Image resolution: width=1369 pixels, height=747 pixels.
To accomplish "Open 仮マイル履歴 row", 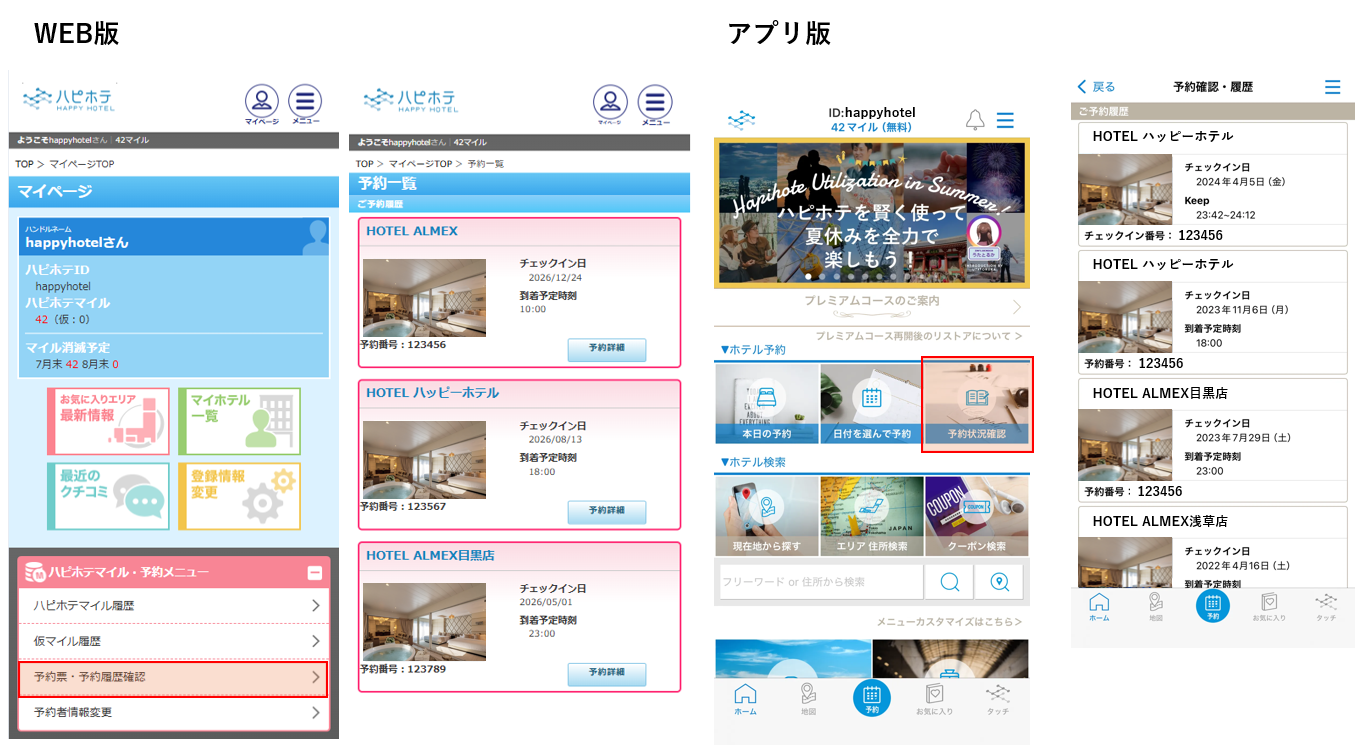I will click(174, 641).
